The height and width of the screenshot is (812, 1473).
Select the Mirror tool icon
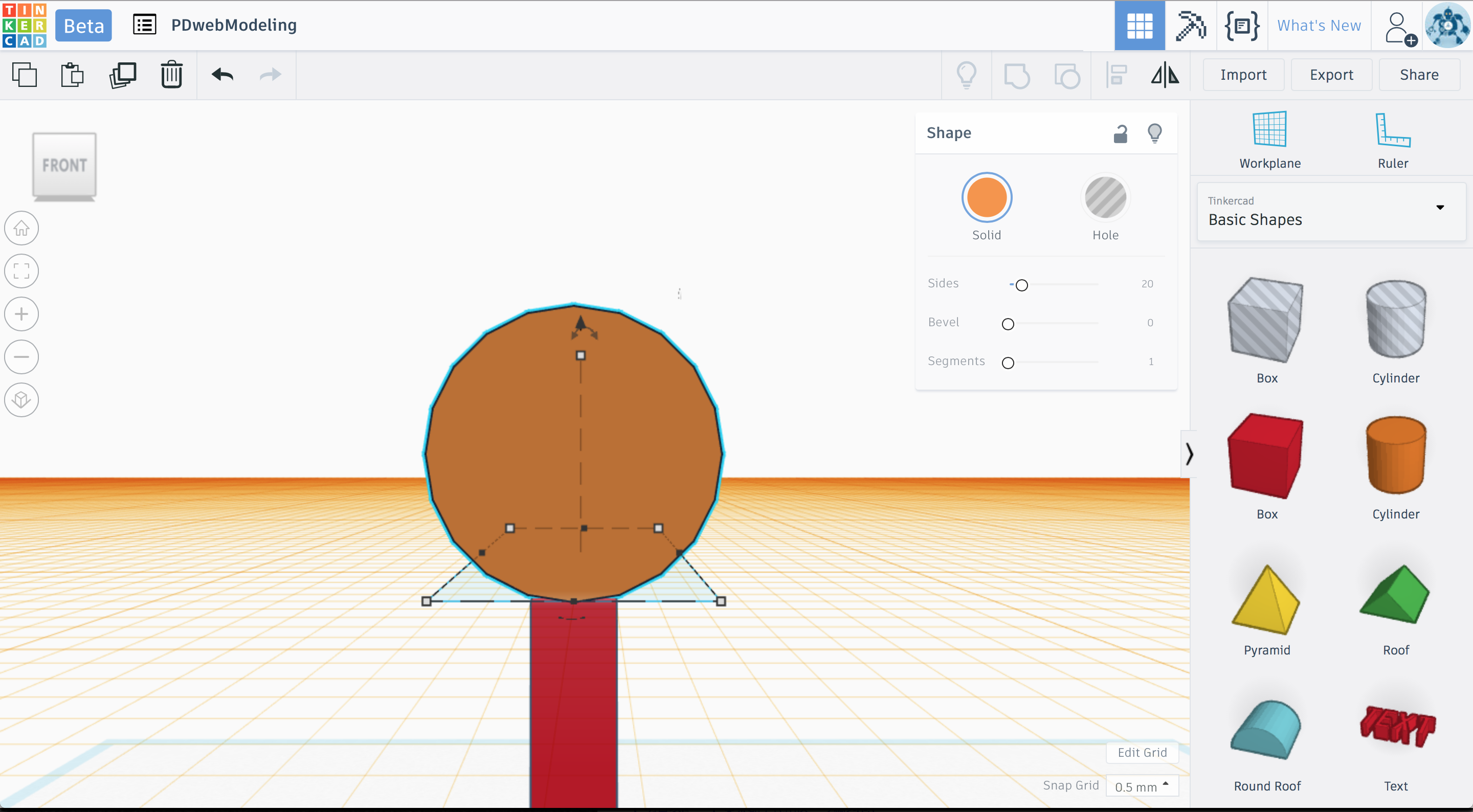point(1165,75)
